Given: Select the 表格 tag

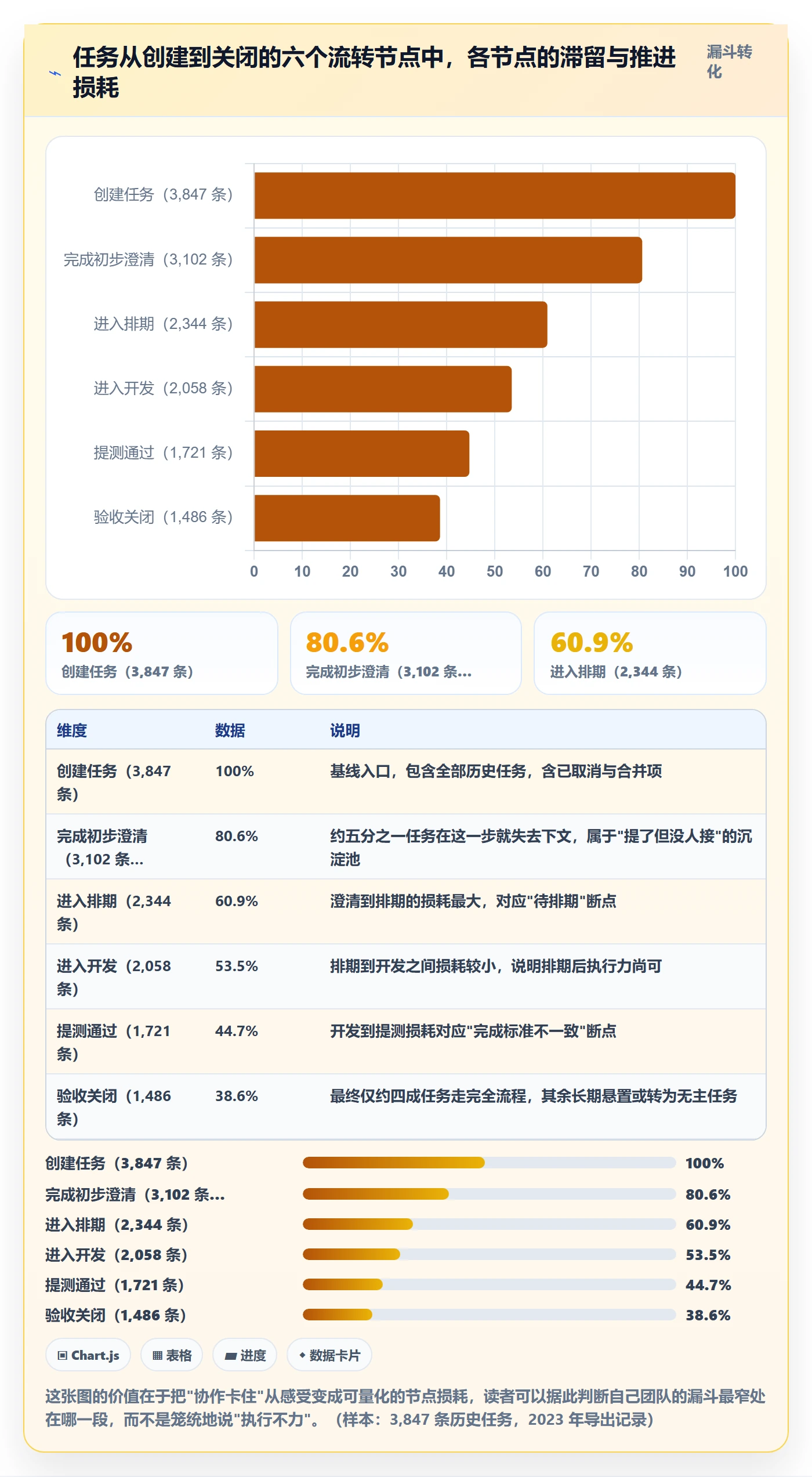Looking at the screenshot, I should pyautogui.click(x=172, y=1355).
